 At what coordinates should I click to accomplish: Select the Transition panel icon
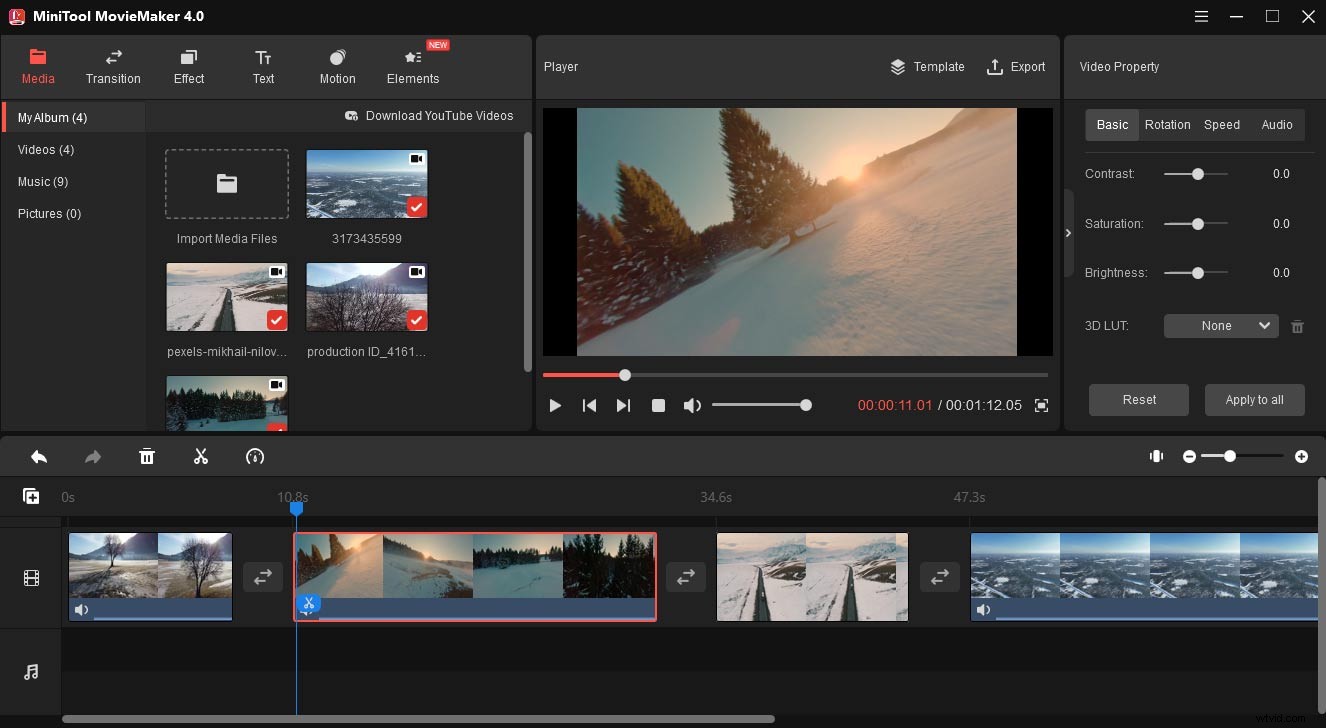(x=112, y=66)
